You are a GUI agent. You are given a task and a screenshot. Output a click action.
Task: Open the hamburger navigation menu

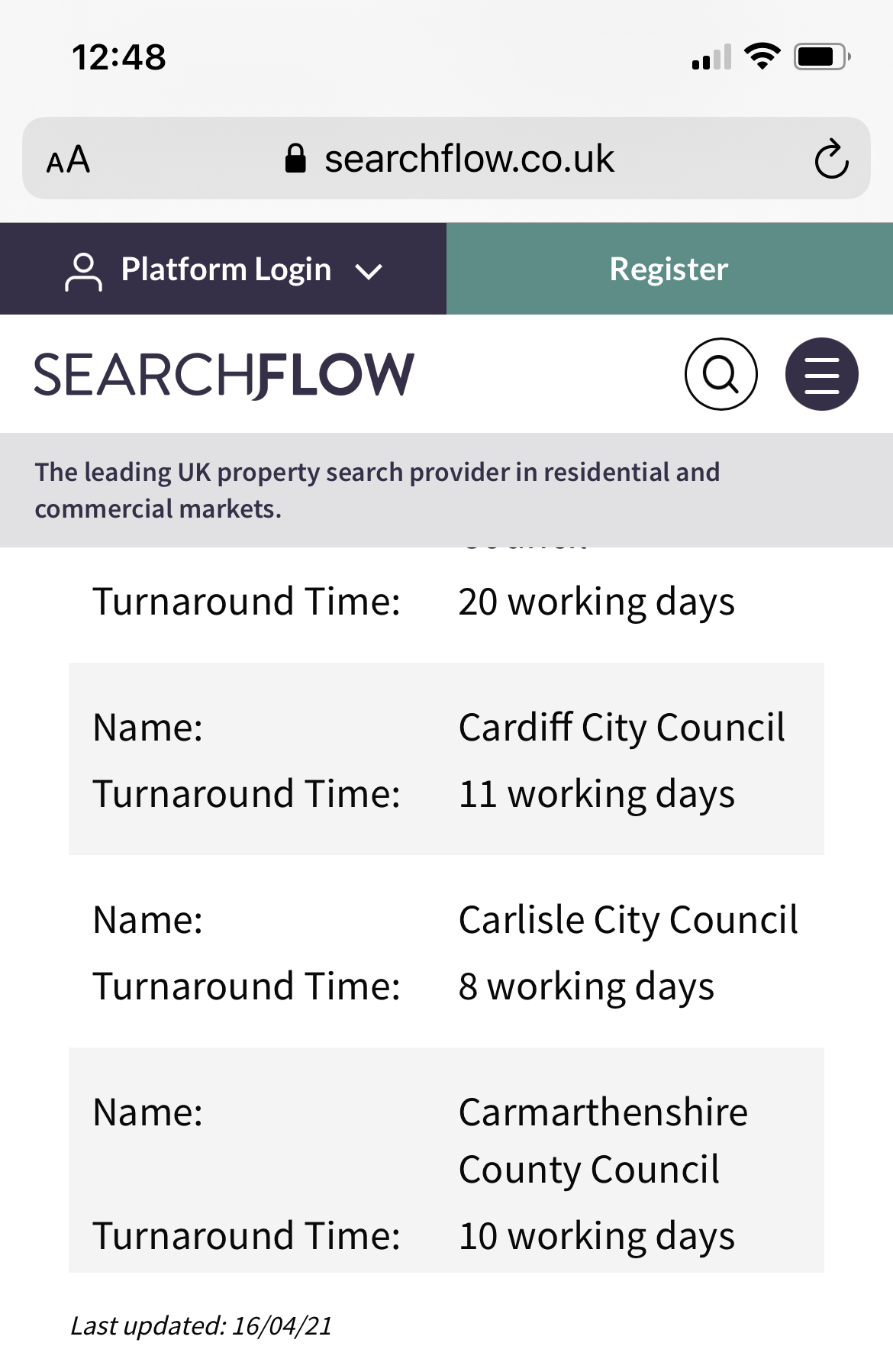pos(821,374)
